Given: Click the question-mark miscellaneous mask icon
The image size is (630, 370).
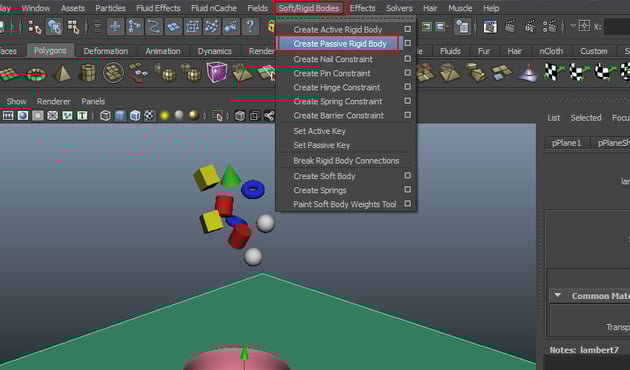Looking at the screenshot, I should coord(250,27).
